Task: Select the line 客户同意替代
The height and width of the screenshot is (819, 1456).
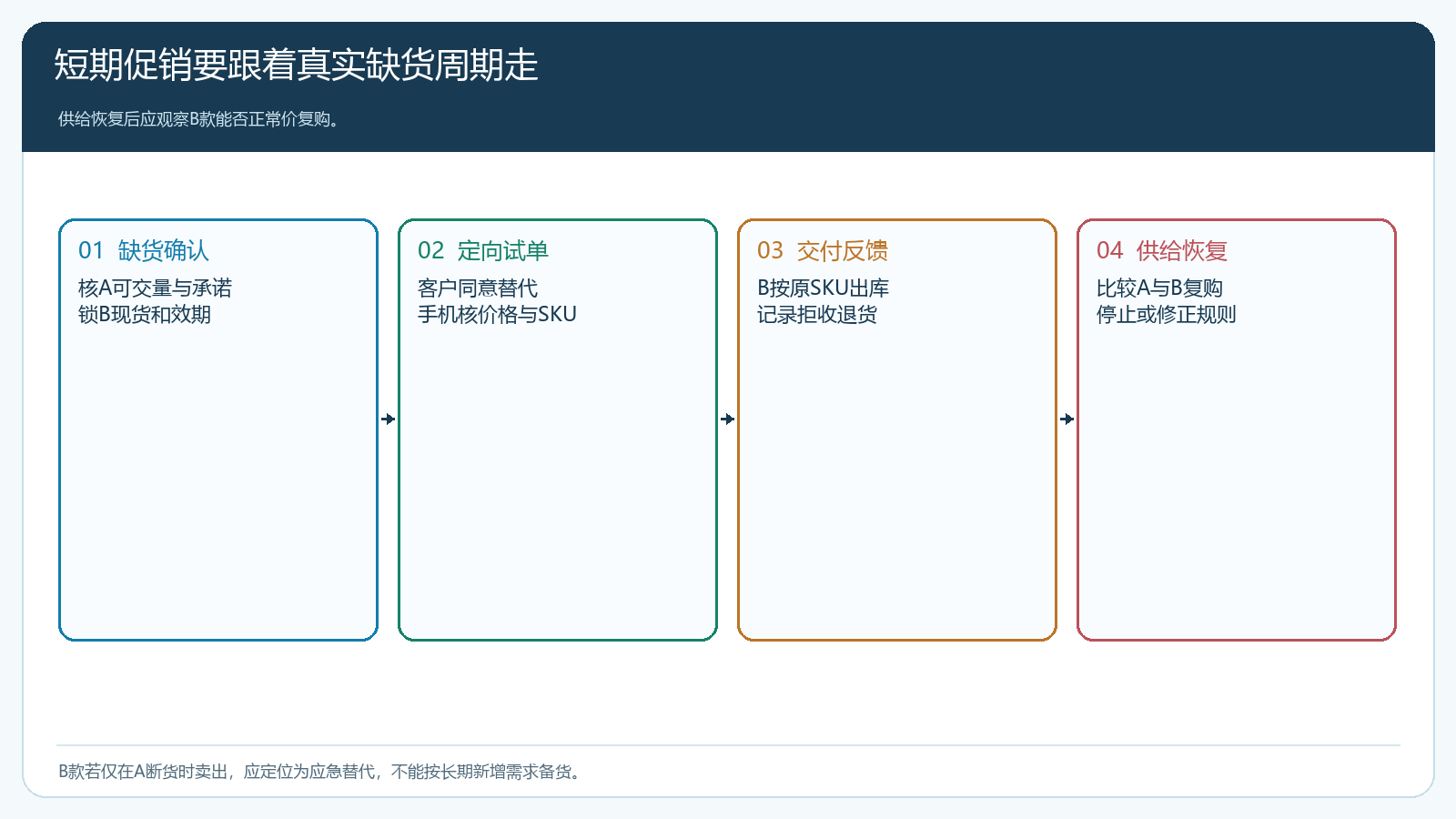Action: point(478,288)
